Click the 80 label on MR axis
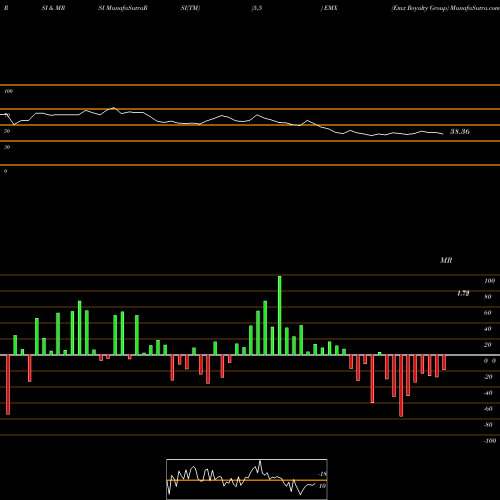 [x=488, y=297]
